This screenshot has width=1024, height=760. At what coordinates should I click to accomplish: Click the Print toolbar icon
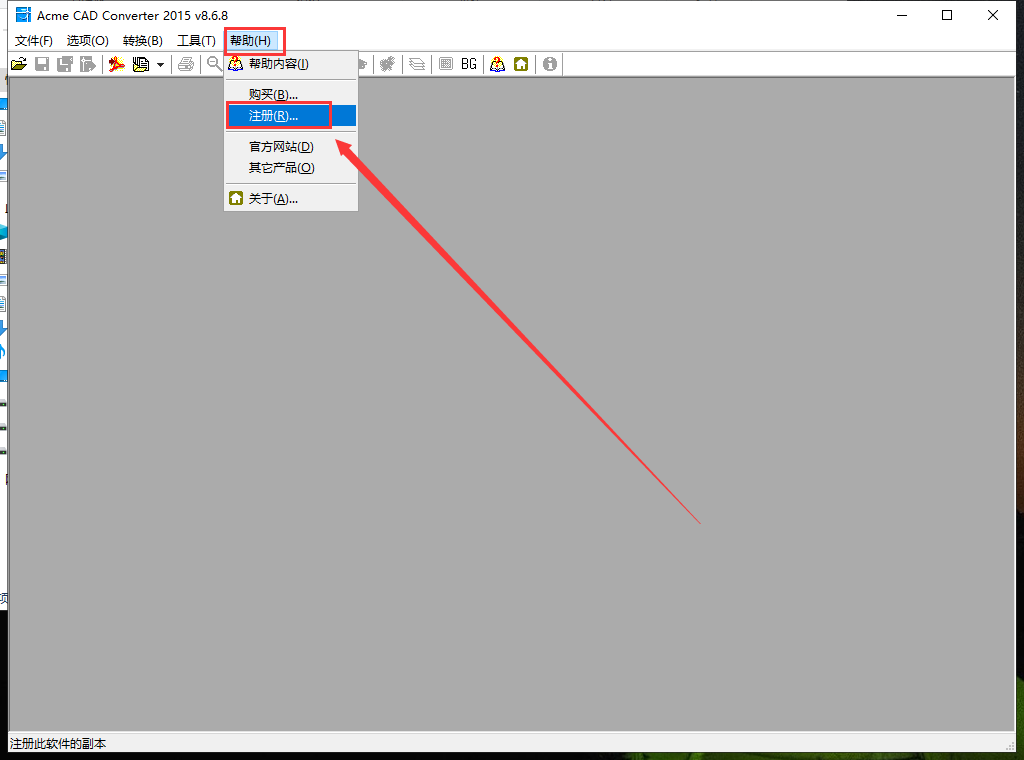[x=186, y=64]
